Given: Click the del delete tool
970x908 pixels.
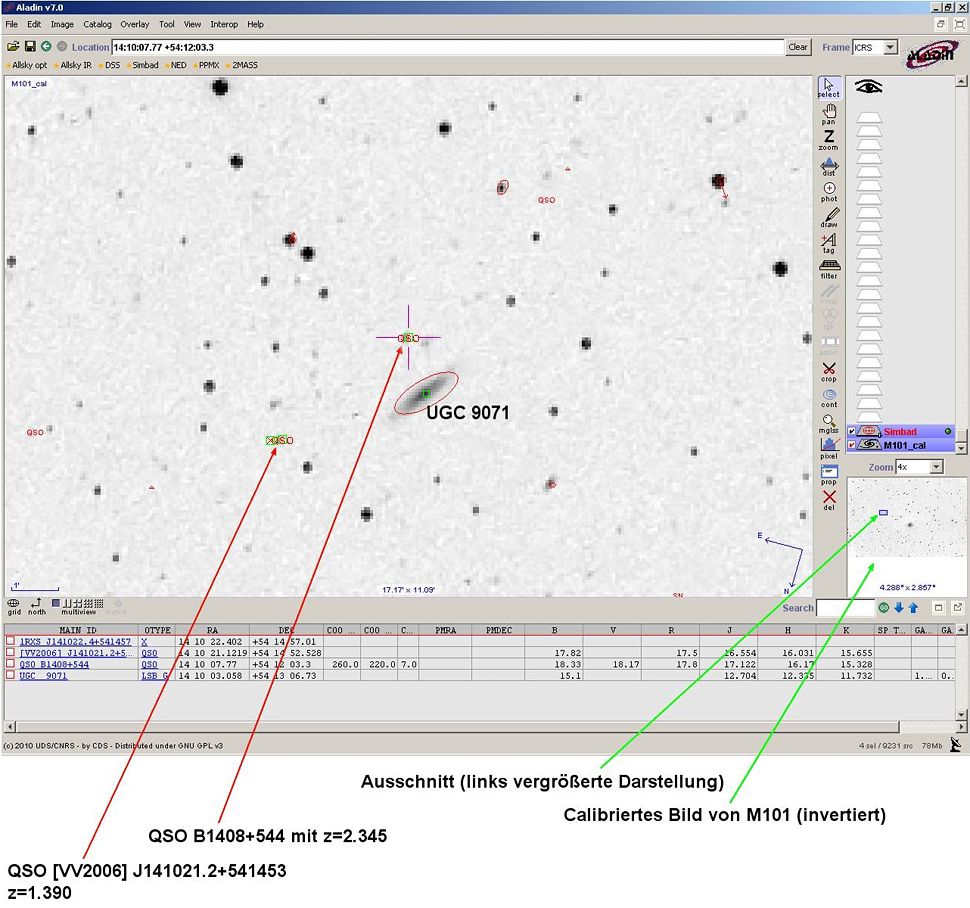Looking at the screenshot, I should [829, 498].
